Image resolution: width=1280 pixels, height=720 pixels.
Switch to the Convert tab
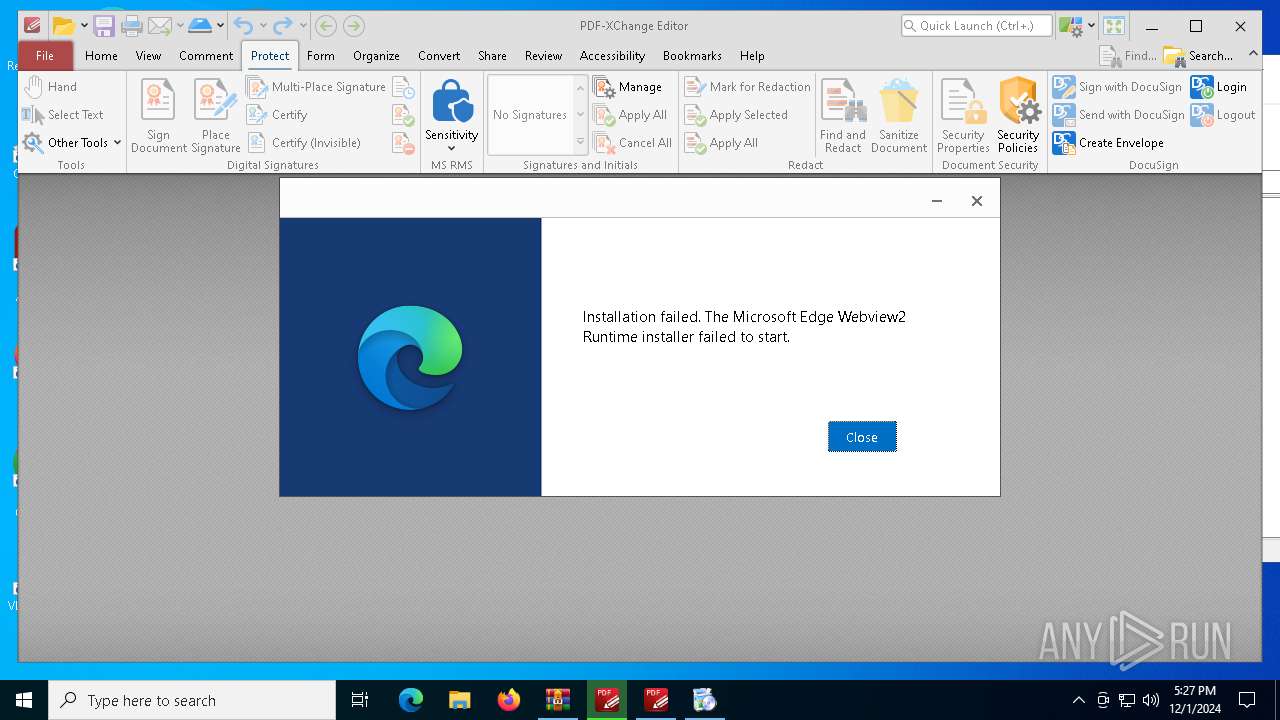(439, 56)
